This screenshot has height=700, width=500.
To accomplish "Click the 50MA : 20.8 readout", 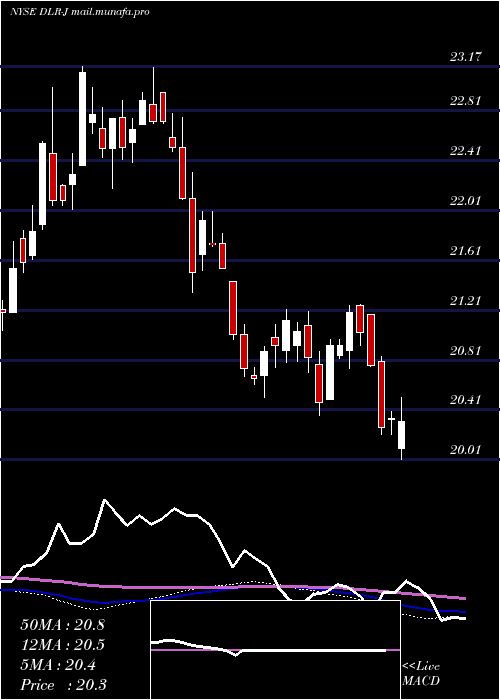I will (x=62, y=625).
